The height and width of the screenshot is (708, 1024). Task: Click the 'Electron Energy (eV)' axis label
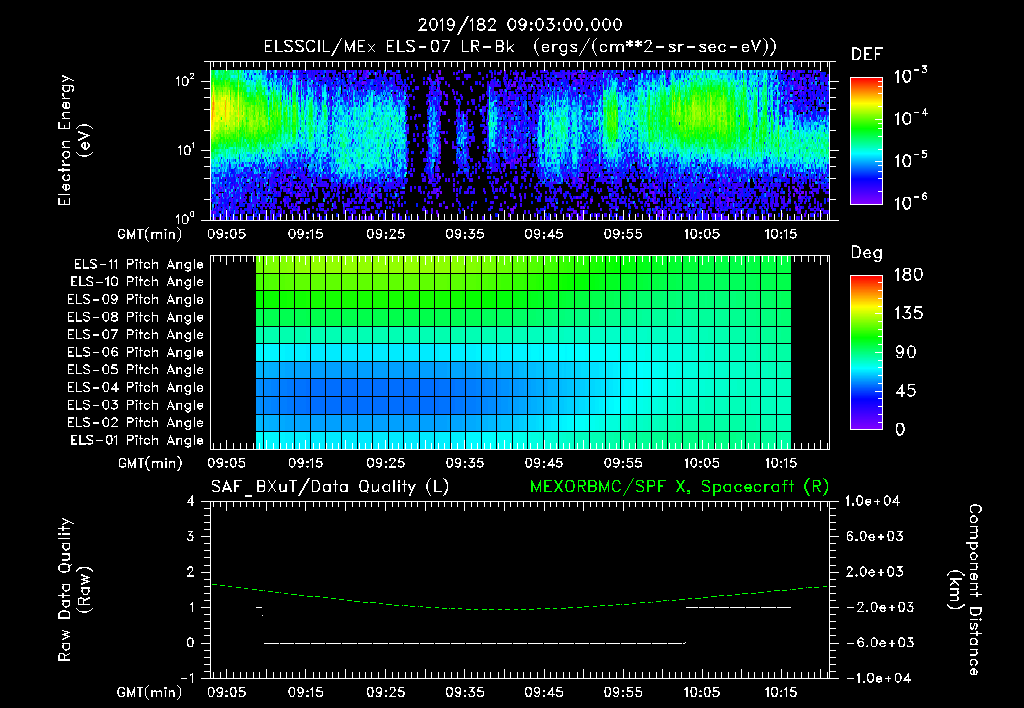pyautogui.click(x=74, y=140)
